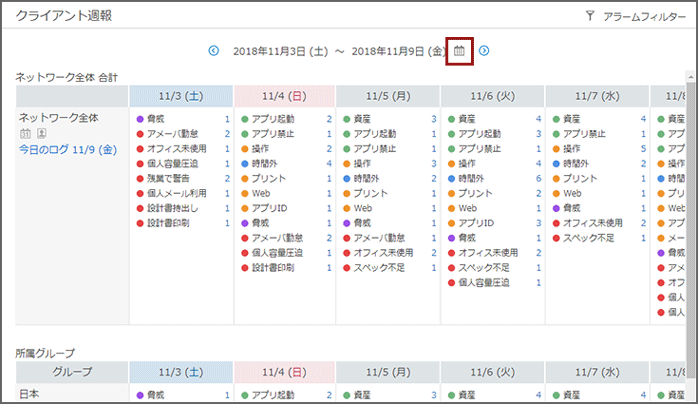Image resolution: width=698 pixels, height=404 pixels.
Task: Click アプリ起動 alarm on 11/4
Action: (273, 119)
